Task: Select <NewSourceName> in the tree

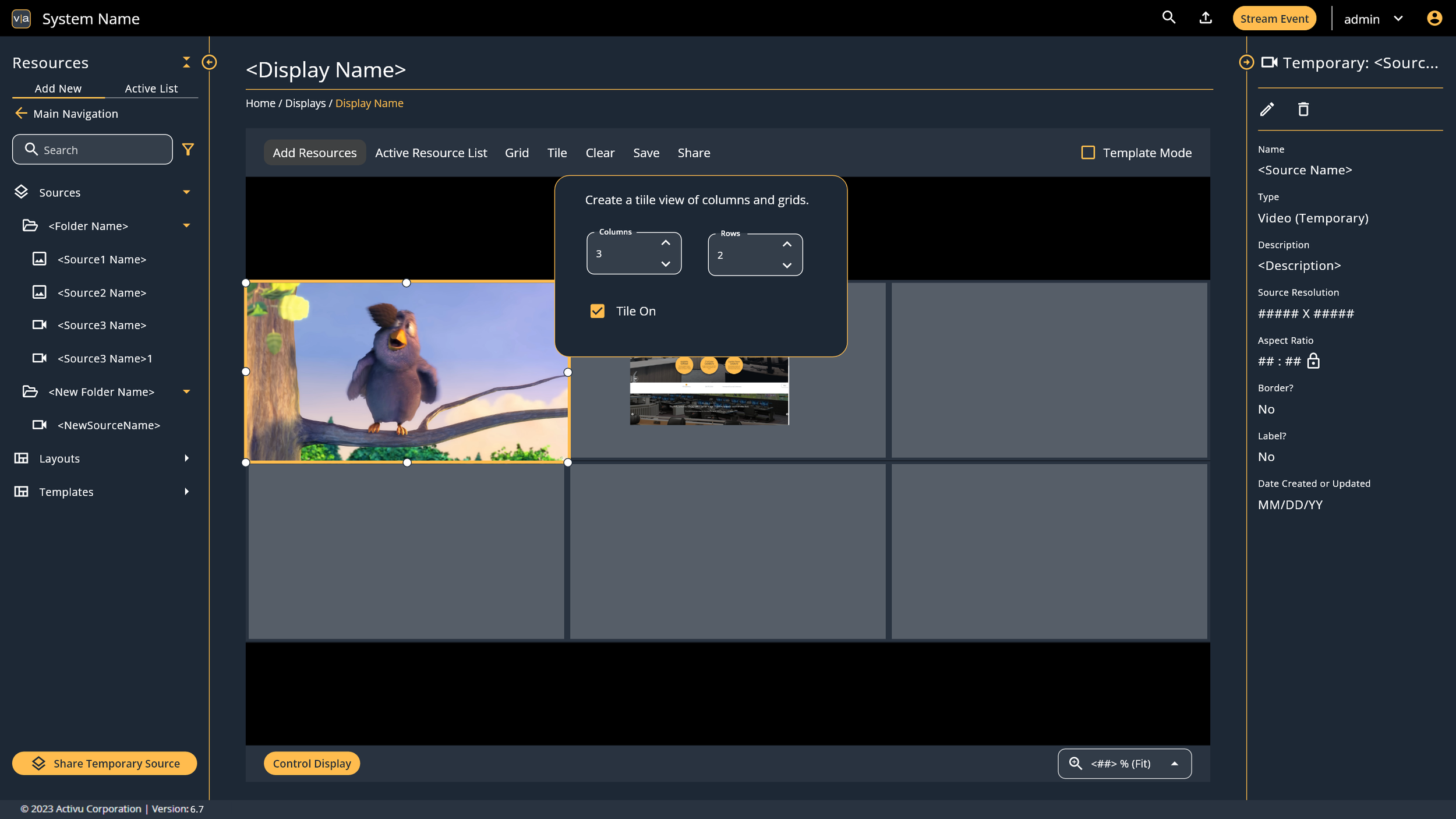Action: point(109,425)
